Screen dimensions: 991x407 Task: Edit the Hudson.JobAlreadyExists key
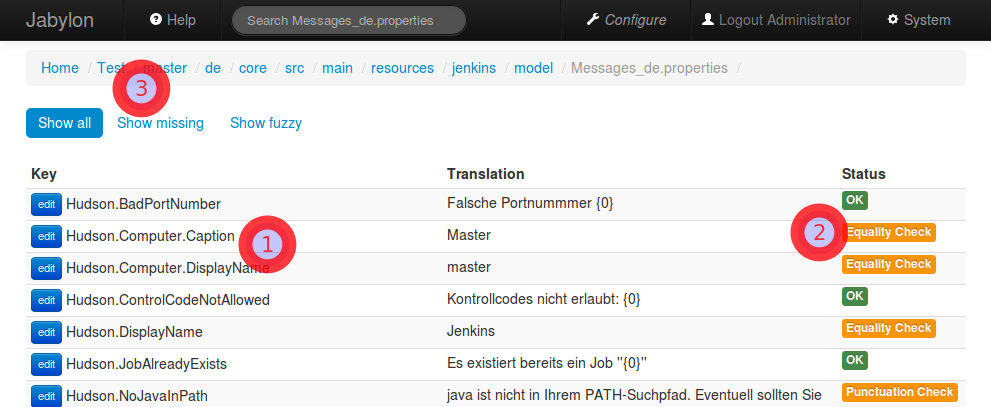coord(46,364)
